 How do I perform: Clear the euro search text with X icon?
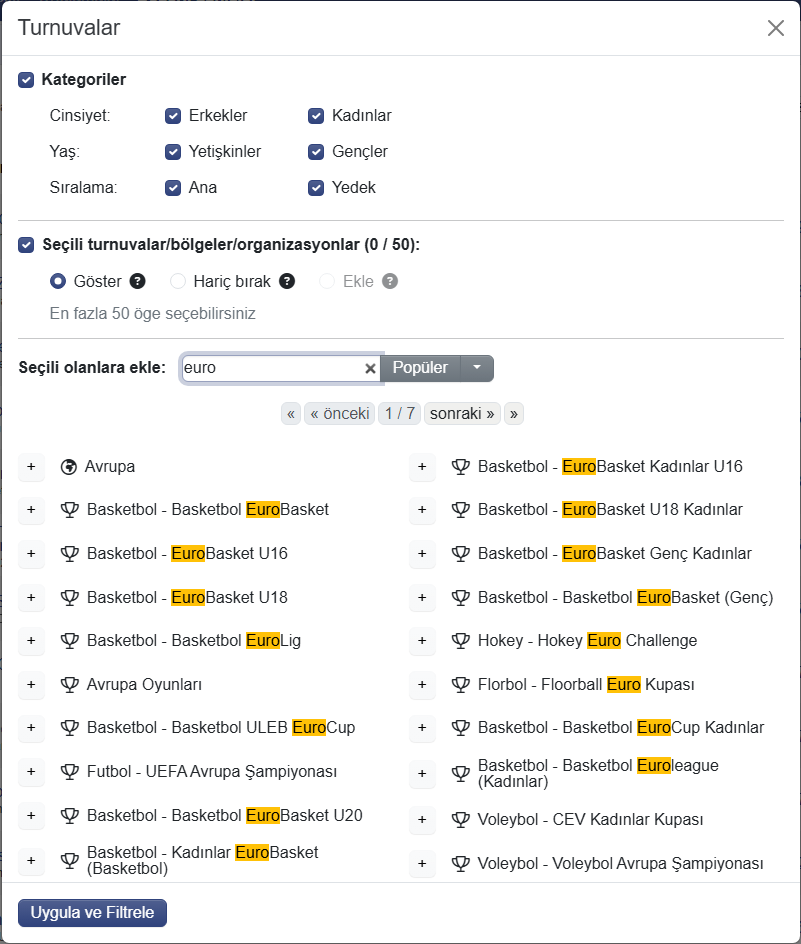[370, 368]
